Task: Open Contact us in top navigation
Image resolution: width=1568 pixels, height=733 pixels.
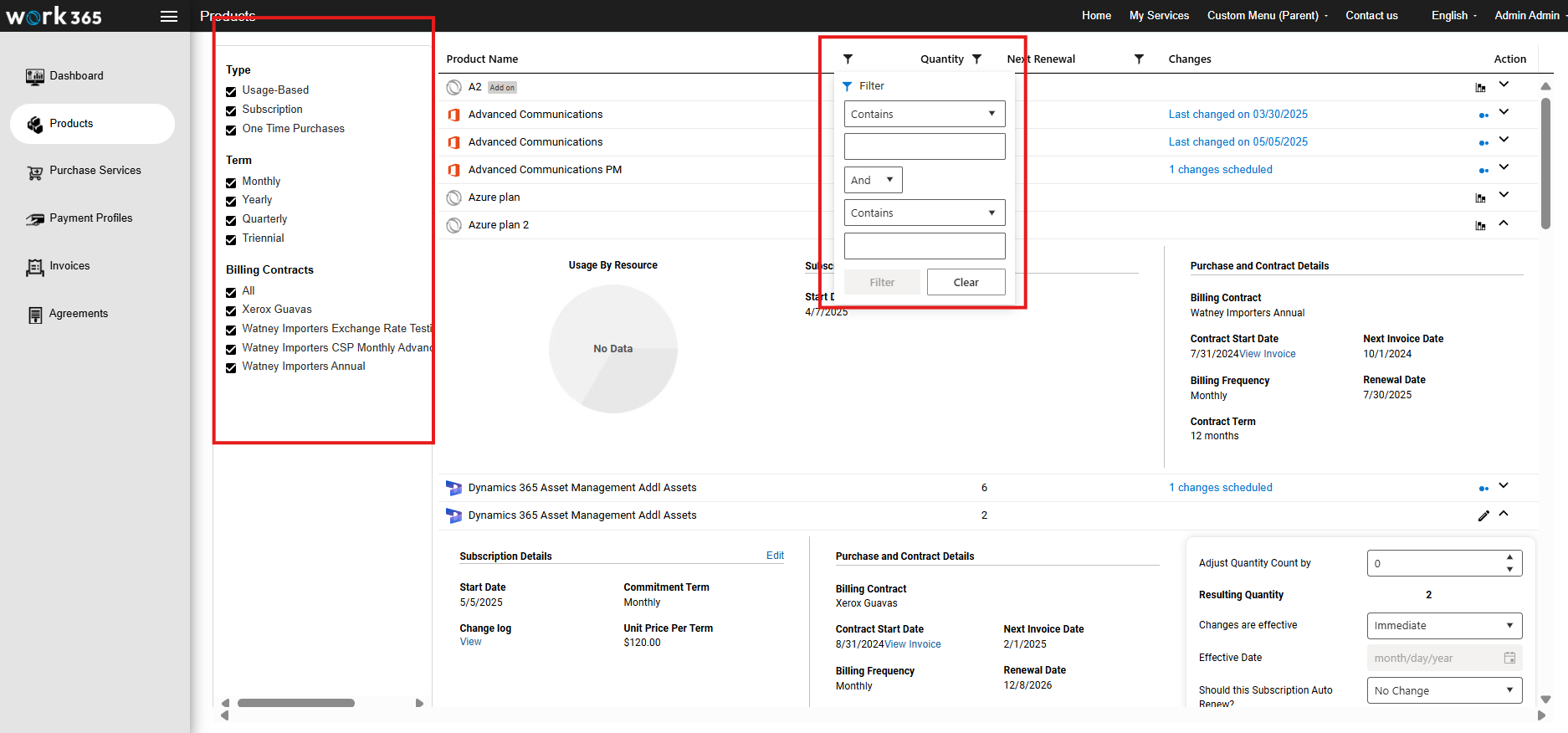Action: pos(1371,16)
